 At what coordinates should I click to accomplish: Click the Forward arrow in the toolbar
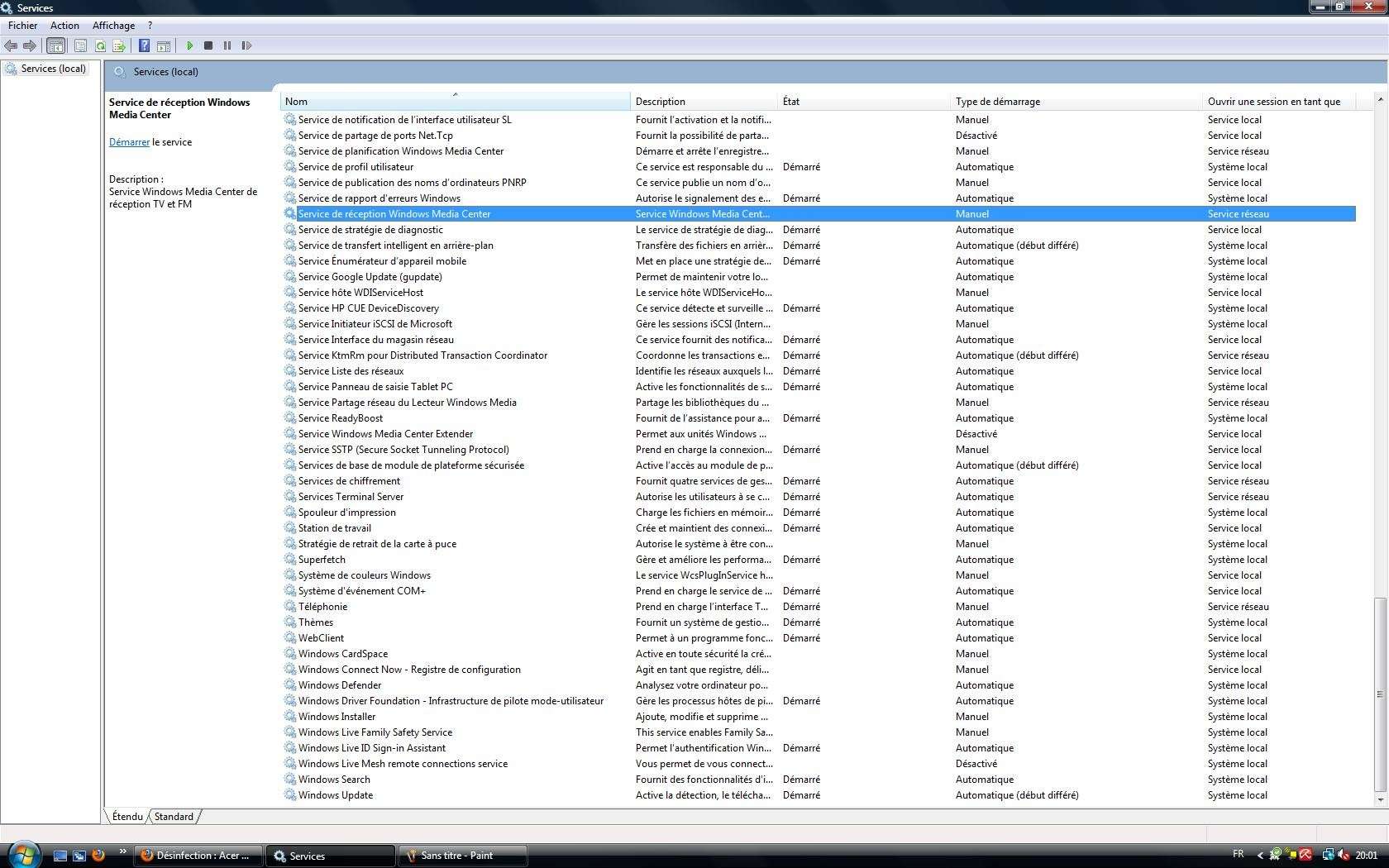(30, 45)
